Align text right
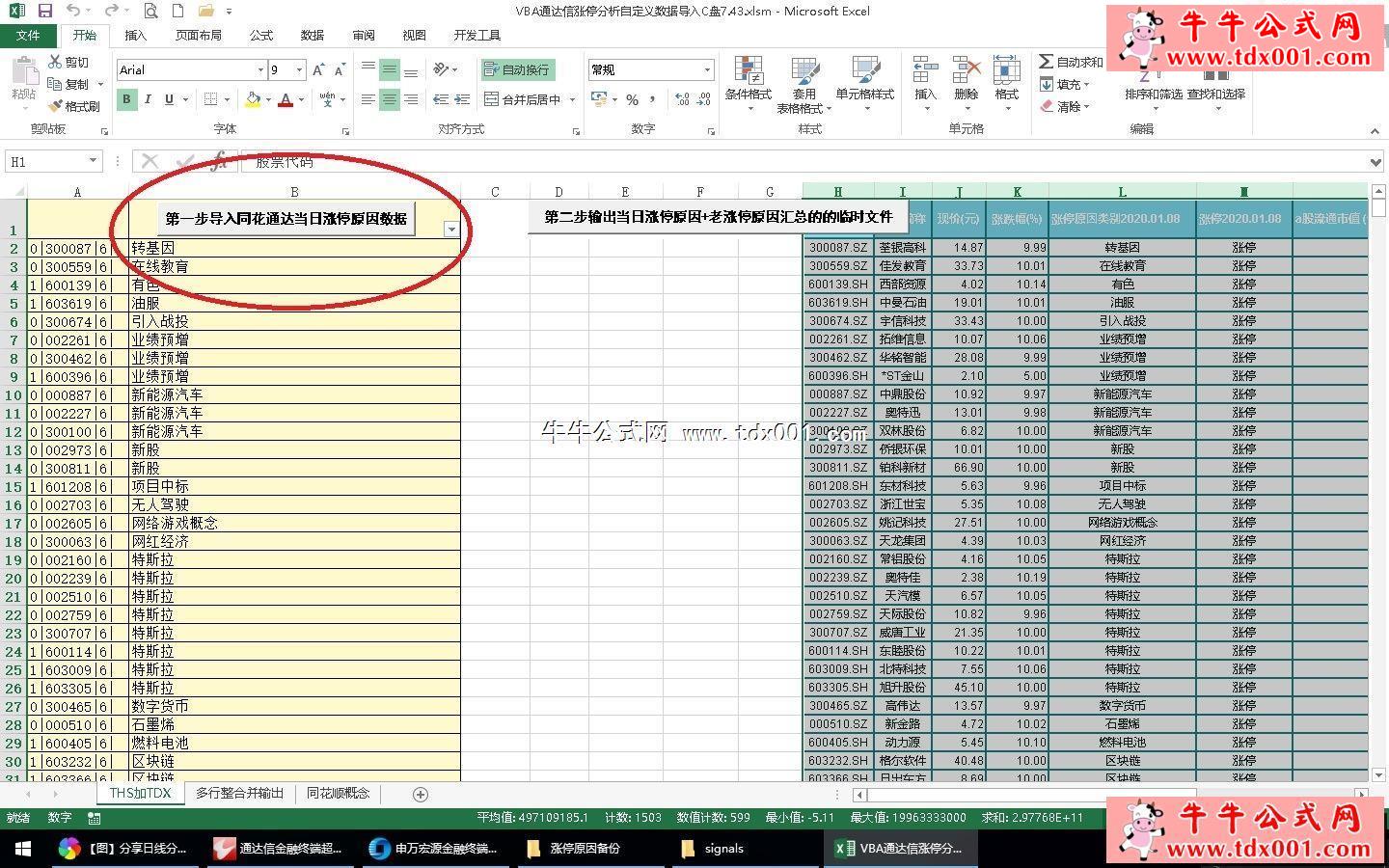The height and width of the screenshot is (868, 1389). point(411,99)
